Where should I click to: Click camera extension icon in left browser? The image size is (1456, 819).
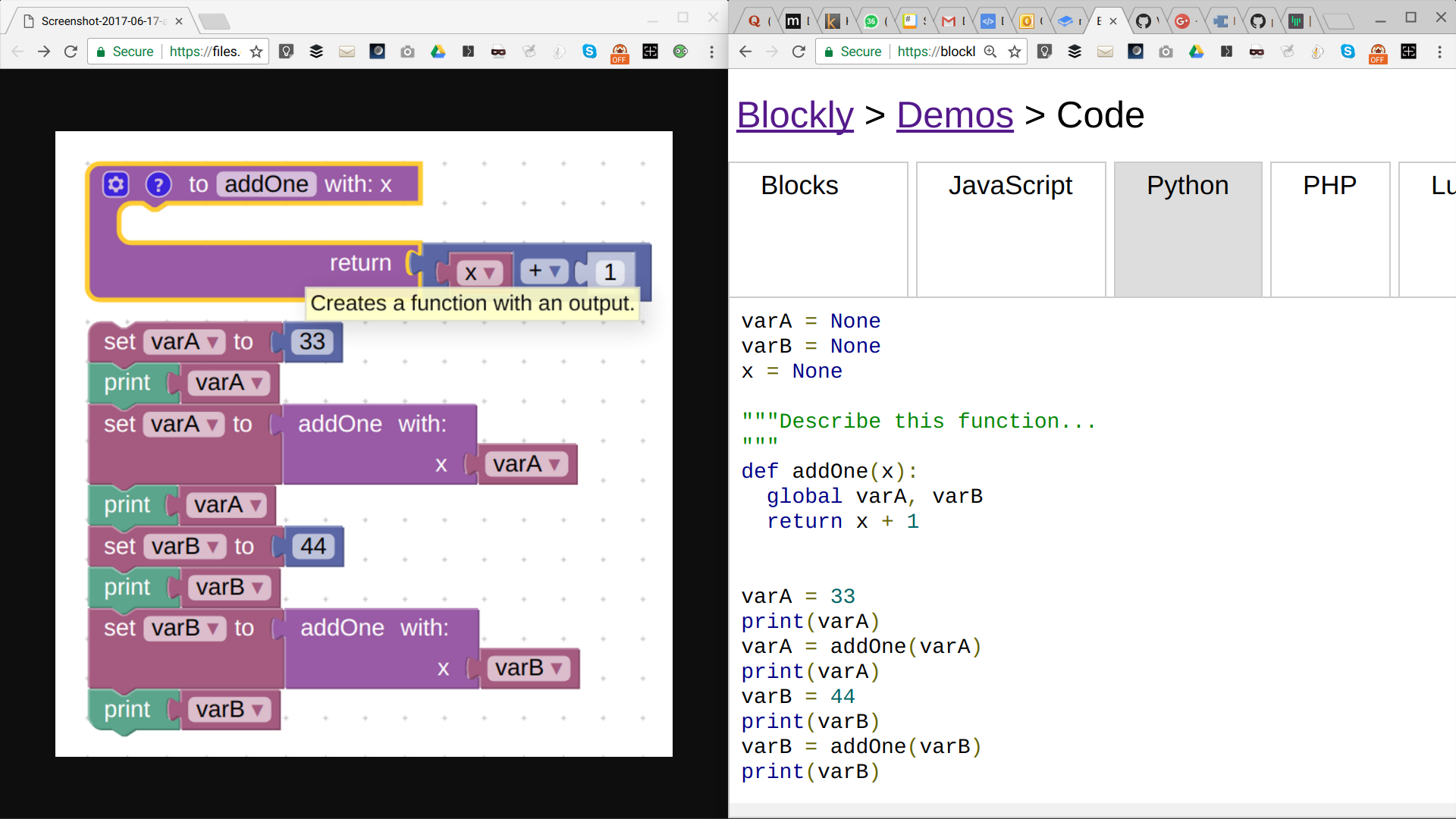coord(407,52)
